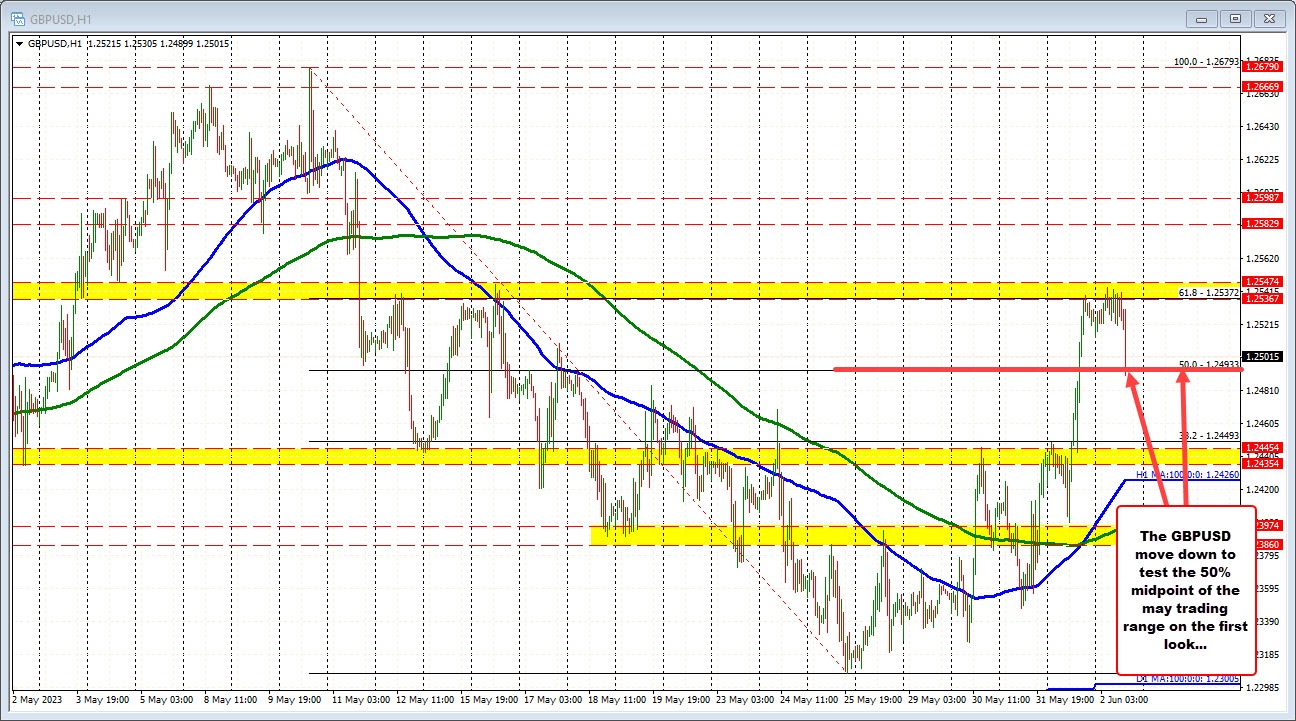Image resolution: width=1296 pixels, height=721 pixels.
Task: Click the 1.25620 price axis value
Action: (1263, 259)
